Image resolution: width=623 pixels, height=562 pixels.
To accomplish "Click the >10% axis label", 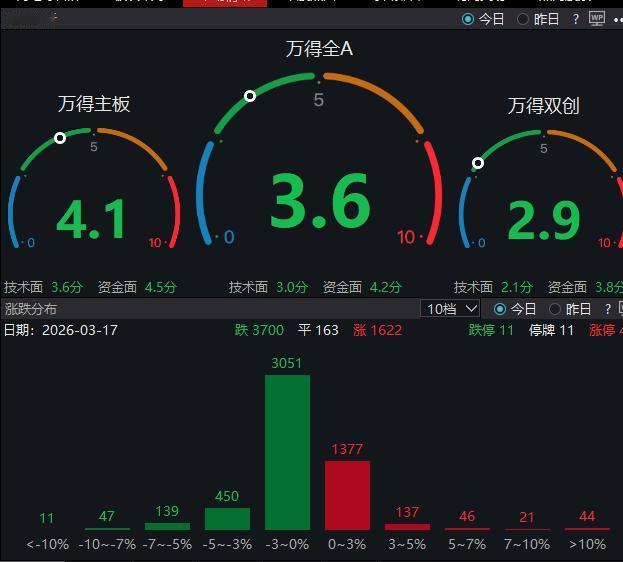I will pos(587,544).
